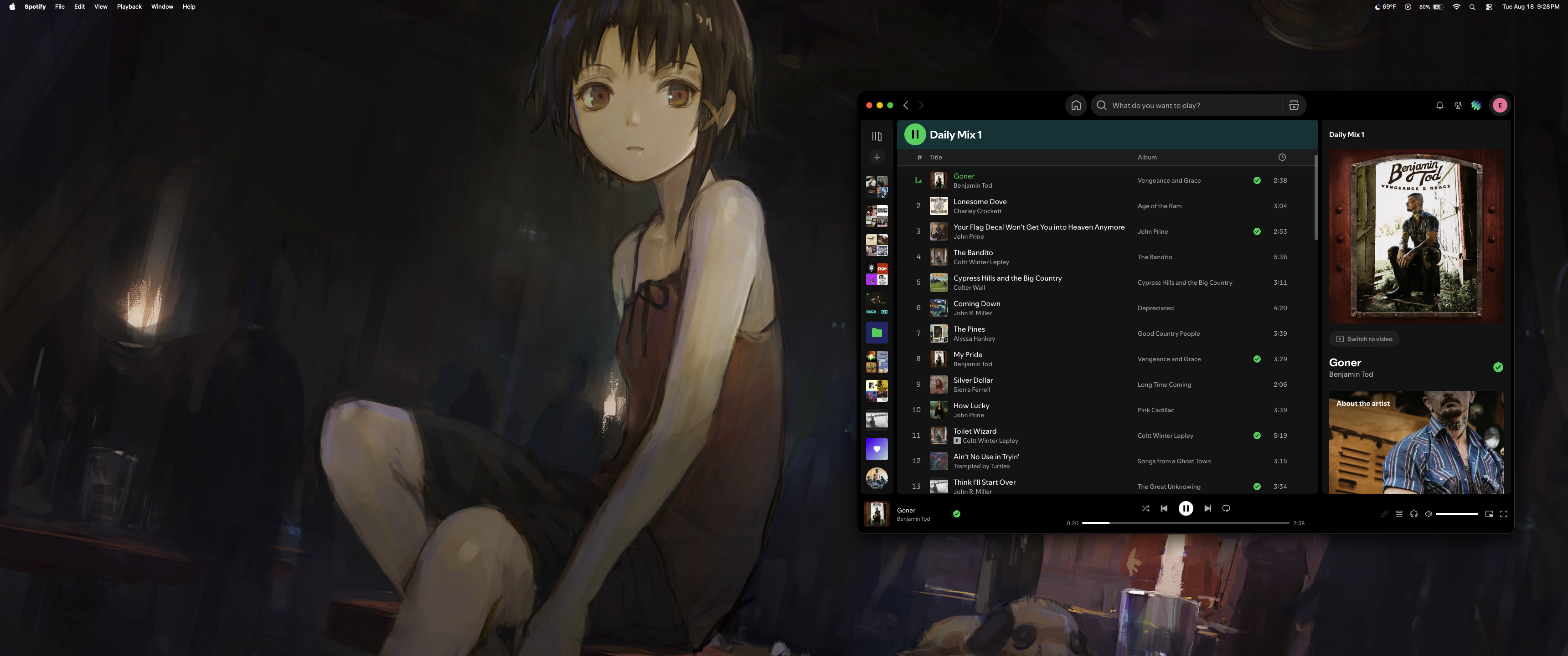Toggle saved checkmark for Your Flag Decal row
Viewport: 1568px width, 656px height.
click(x=1257, y=232)
